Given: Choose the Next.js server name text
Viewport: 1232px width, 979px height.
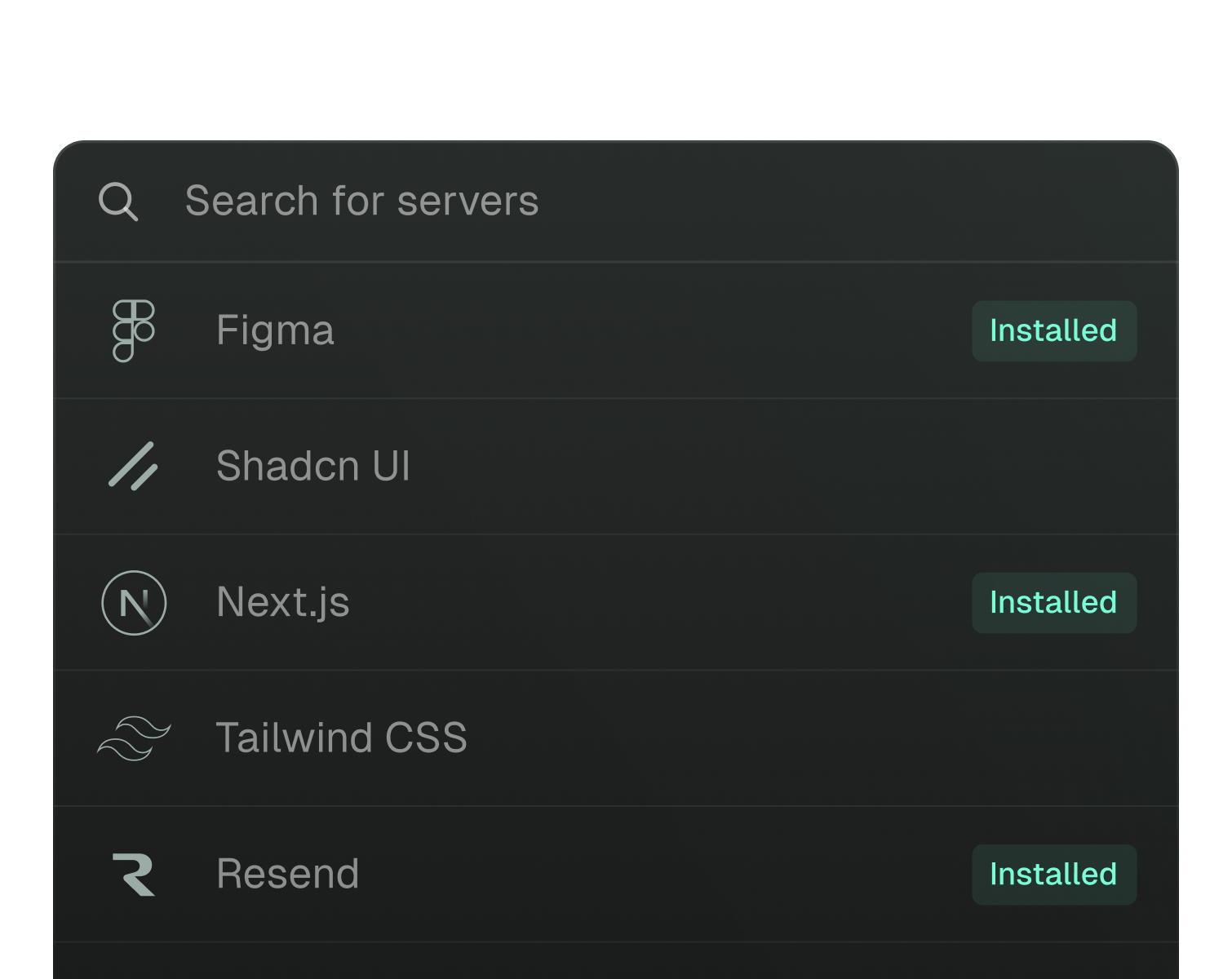Looking at the screenshot, I should click(282, 602).
